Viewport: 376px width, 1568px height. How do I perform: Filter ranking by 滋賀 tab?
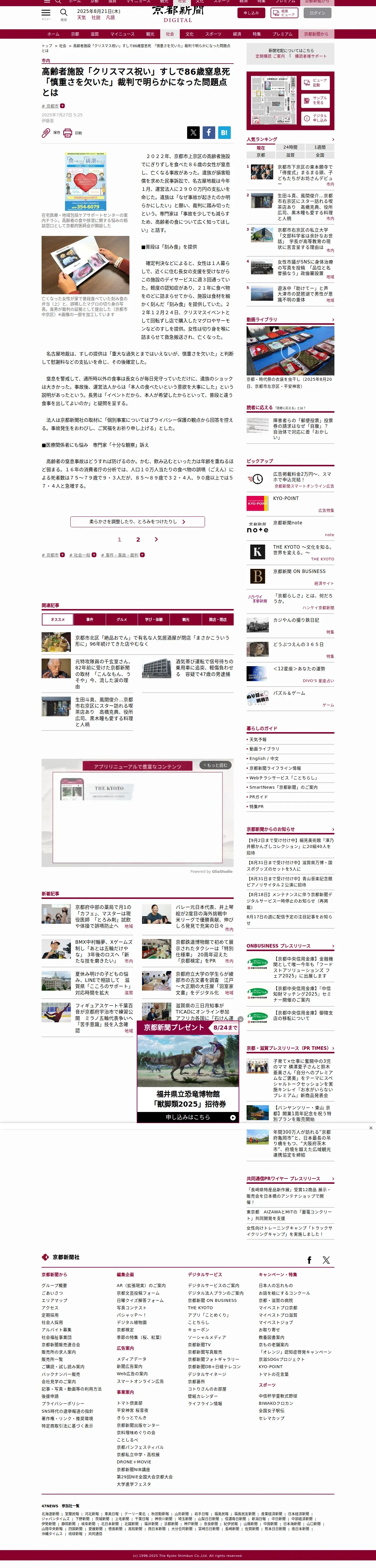click(x=290, y=155)
